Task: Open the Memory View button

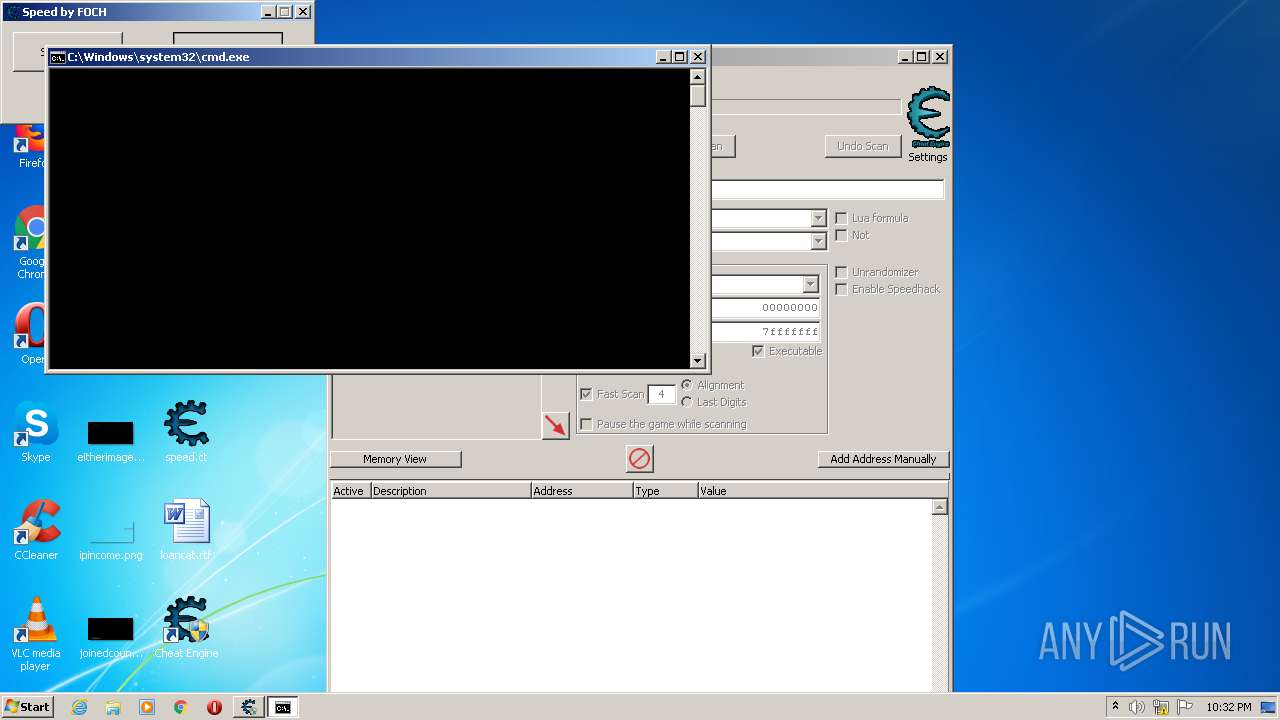Action: click(x=395, y=459)
